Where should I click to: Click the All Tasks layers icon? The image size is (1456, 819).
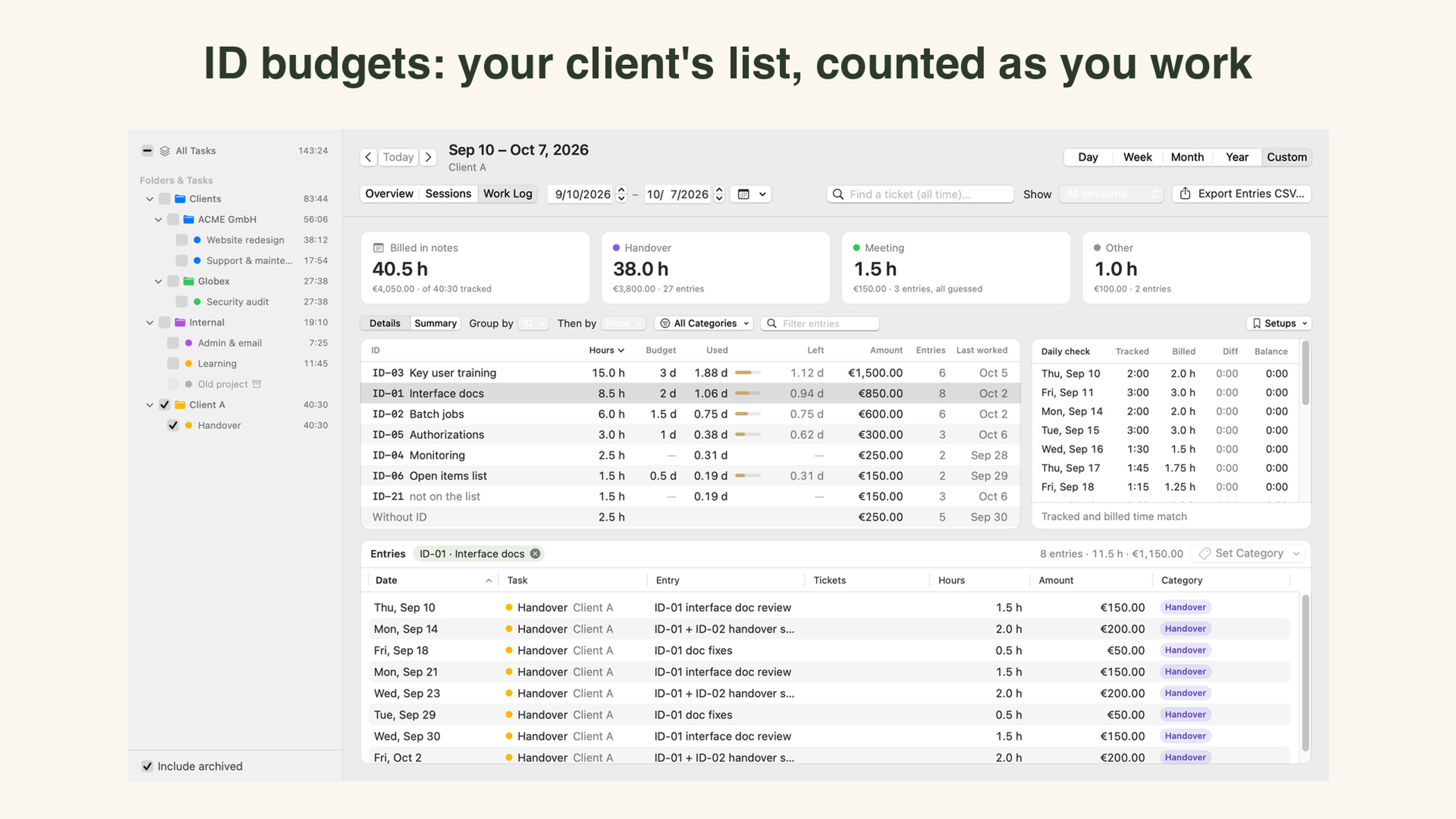pos(165,151)
